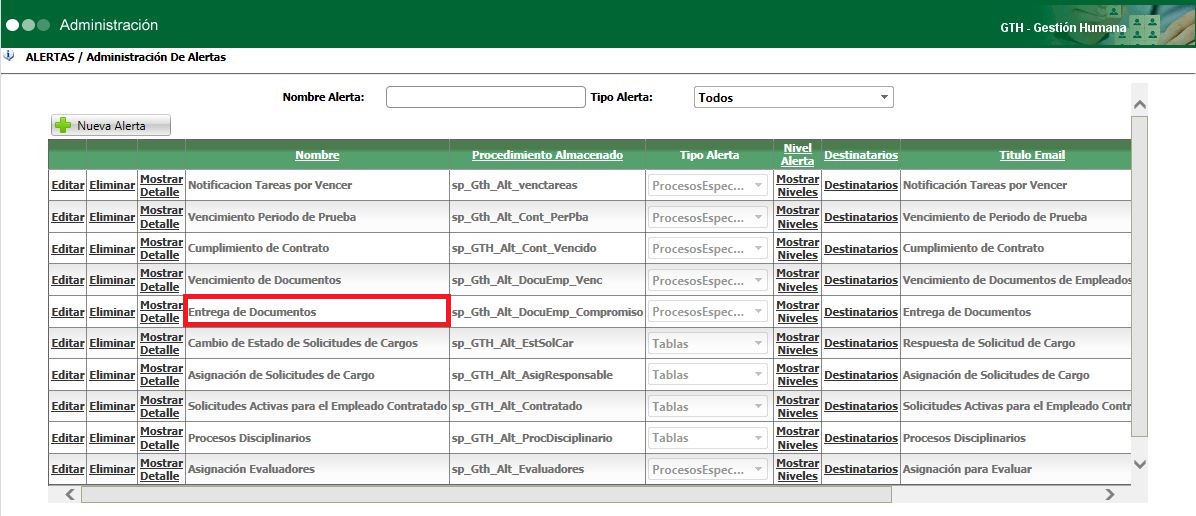Sort the table by Nombre column header
The image size is (1196, 516).
point(317,155)
